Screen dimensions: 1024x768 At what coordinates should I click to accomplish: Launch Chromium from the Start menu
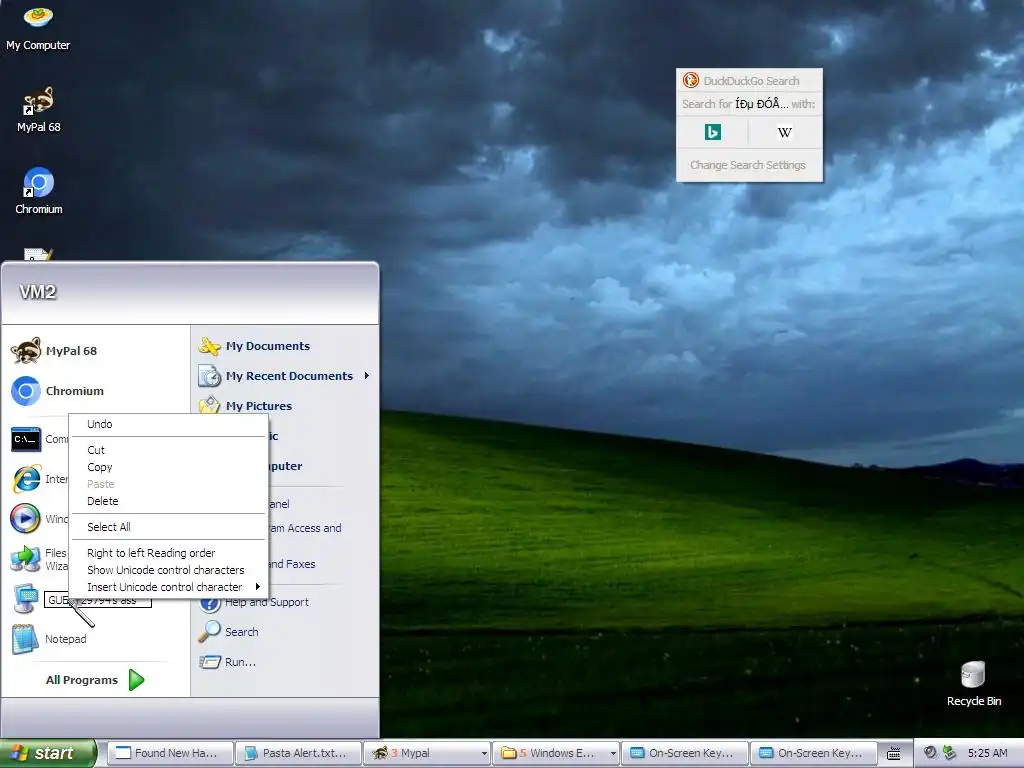(x=59, y=391)
